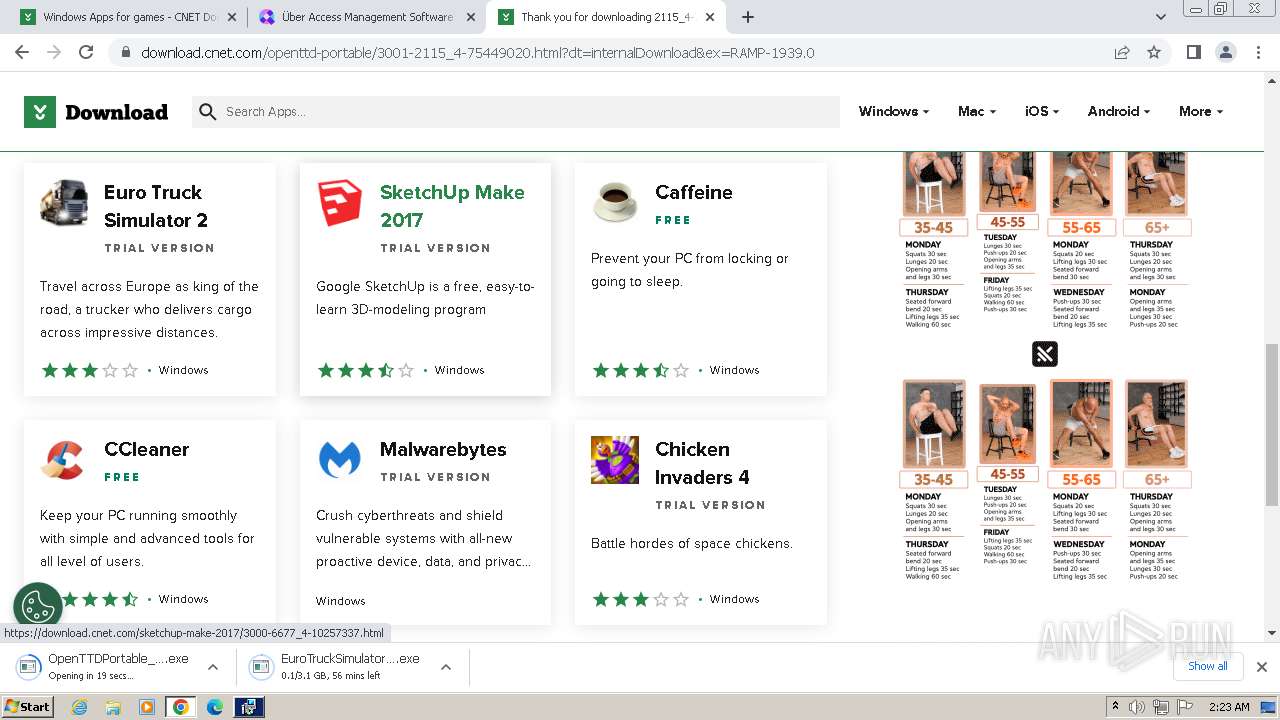Open the Chrome profile avatar
This screenshot has width=1280, height=720.
pos(1226,52)
